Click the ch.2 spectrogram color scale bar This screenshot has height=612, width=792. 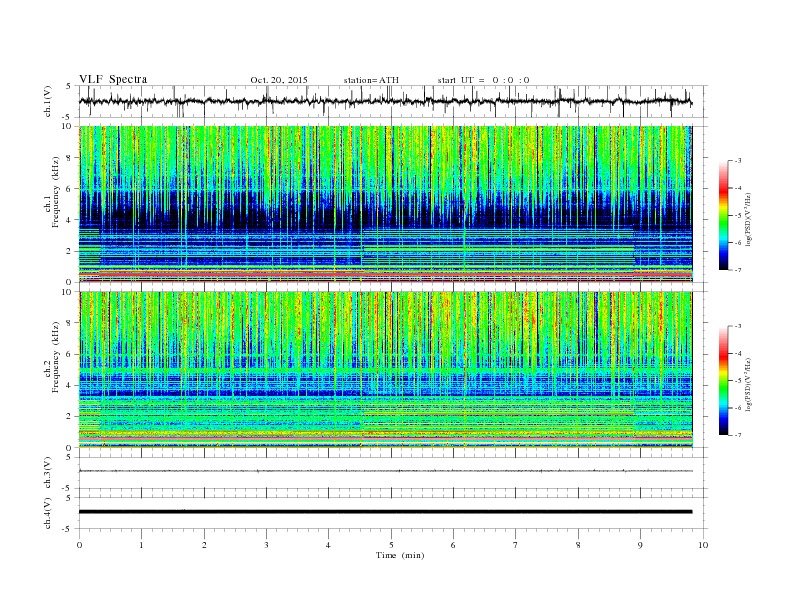click(724, 381)
